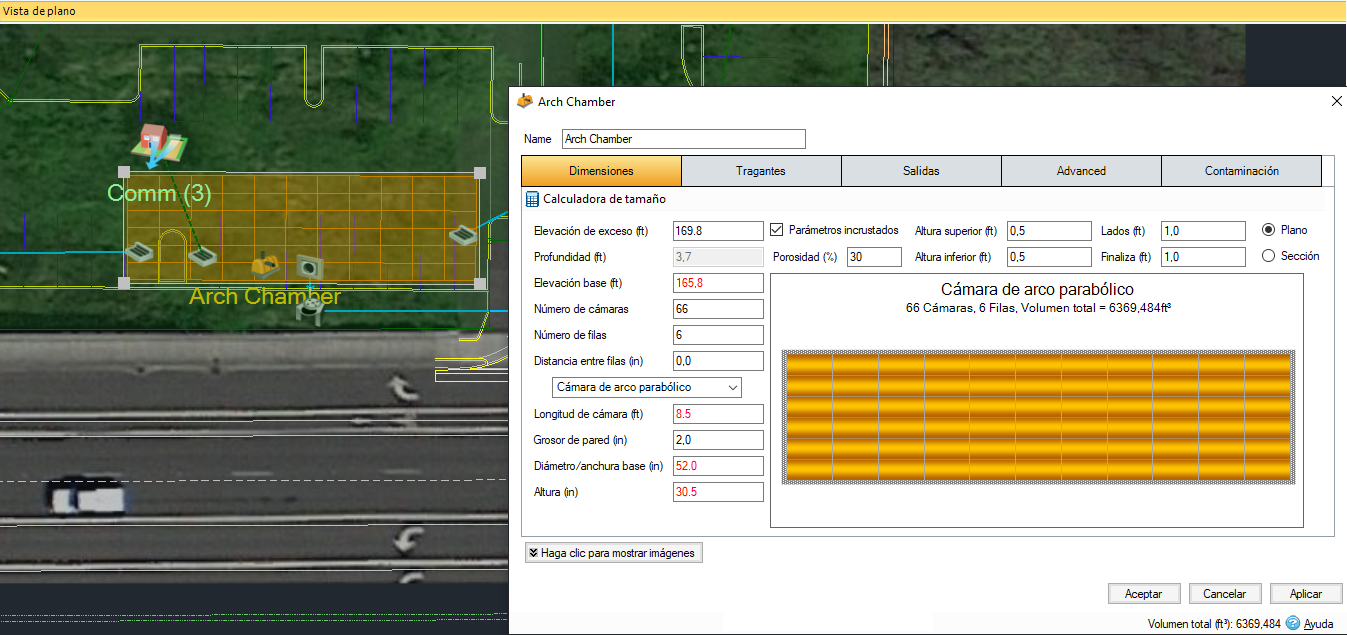Click the Aceptar button
This screenshot has width=1347, height=635.
click(1144, 593)
